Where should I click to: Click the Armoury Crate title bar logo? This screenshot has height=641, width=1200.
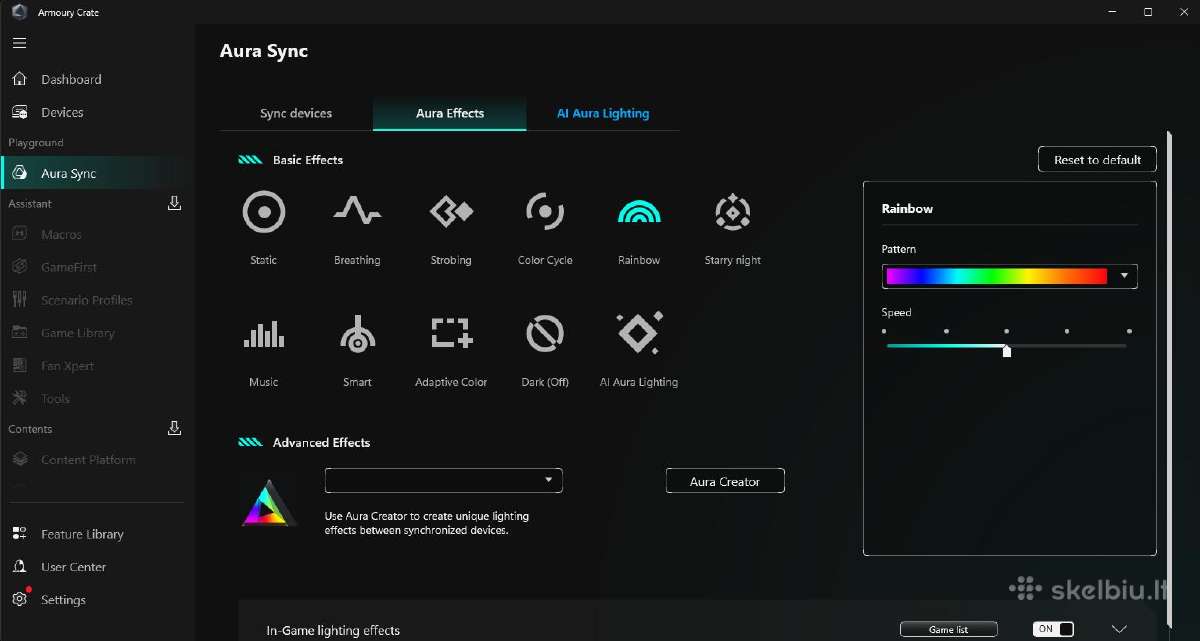18,12
